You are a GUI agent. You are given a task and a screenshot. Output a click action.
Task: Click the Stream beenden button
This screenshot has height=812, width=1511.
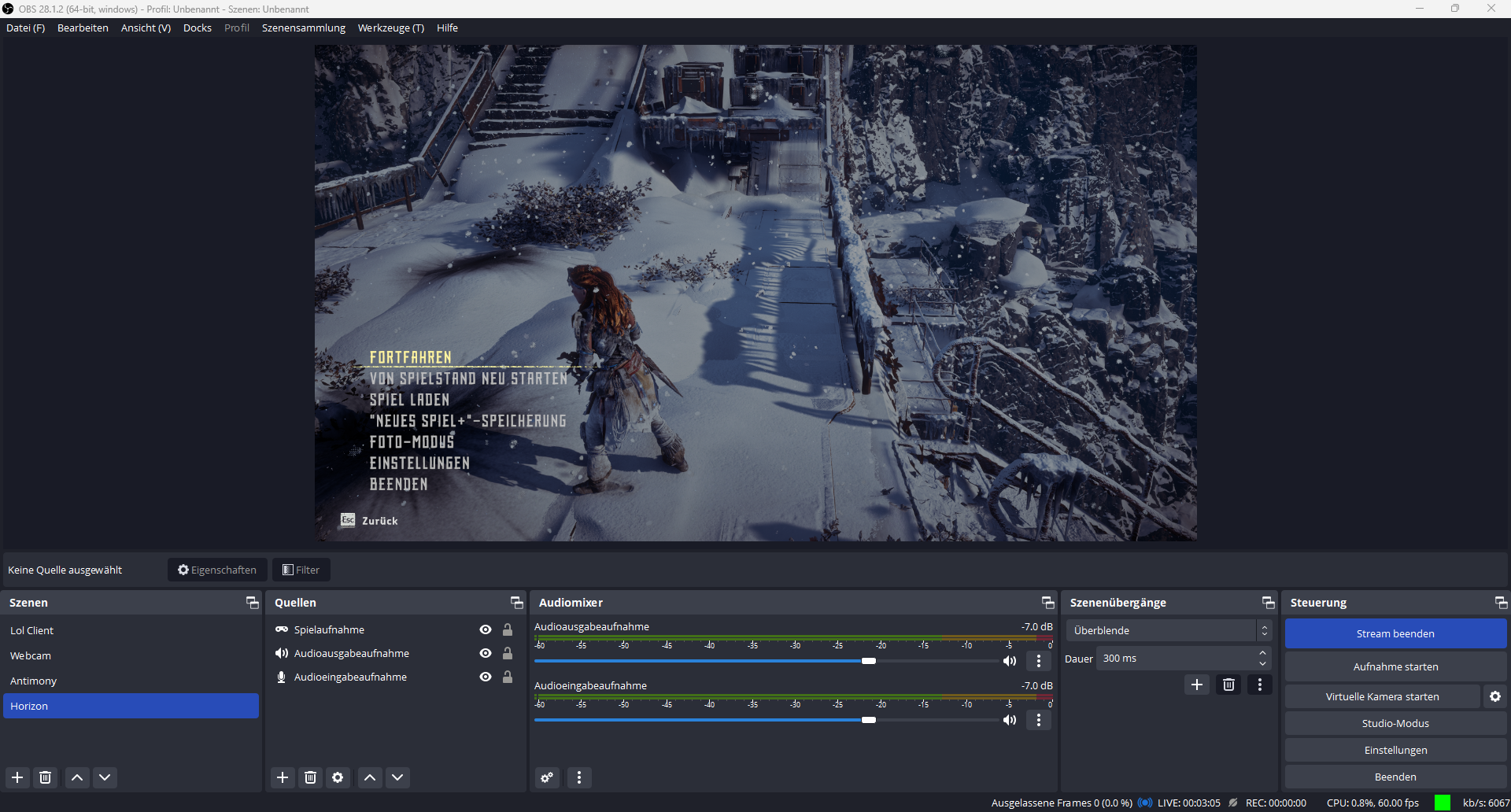tap(1395, 633)
